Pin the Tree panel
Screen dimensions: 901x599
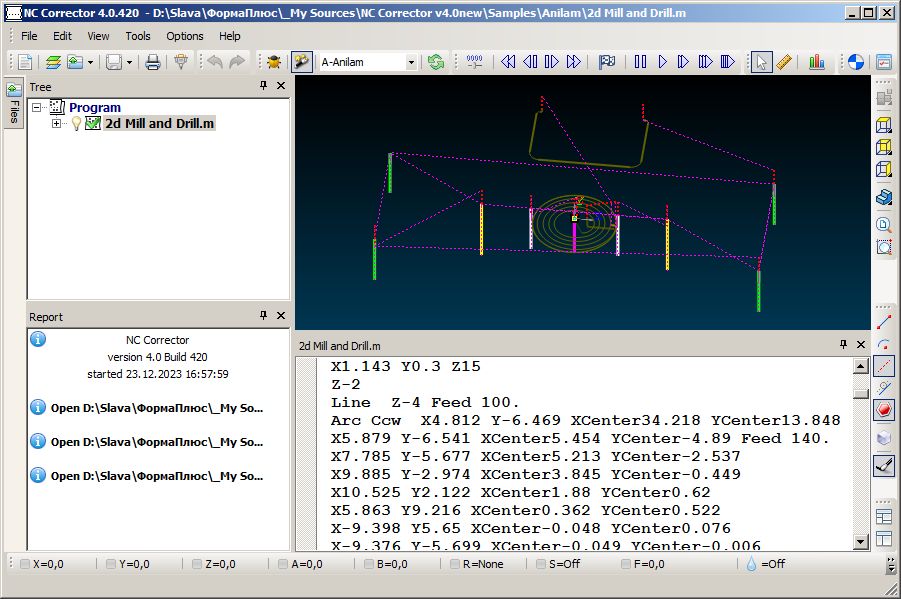pyautogui.click(x=263, y=85)
